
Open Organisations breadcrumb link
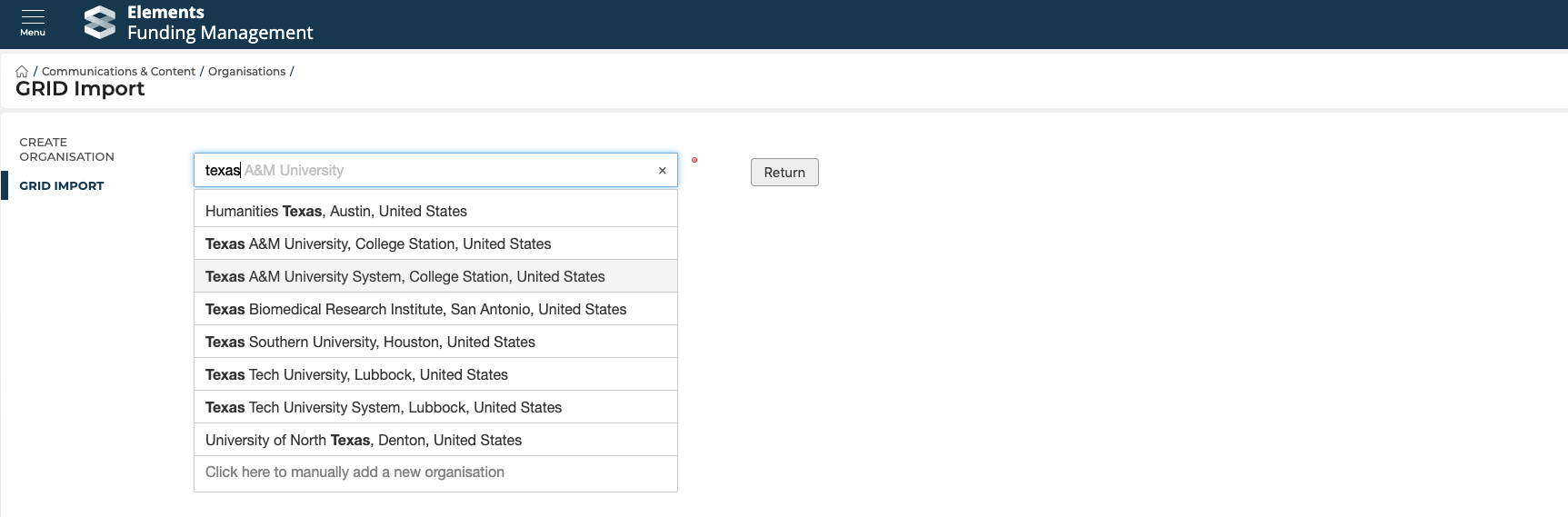coord(246,71)
